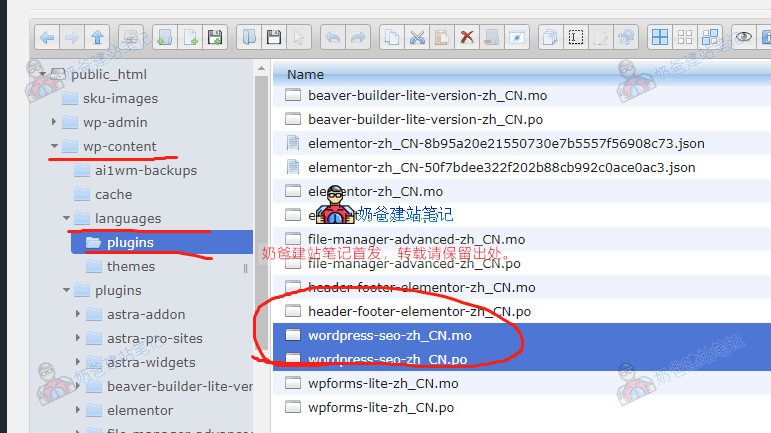Open the themes folder in tree

tap(130, 267)
